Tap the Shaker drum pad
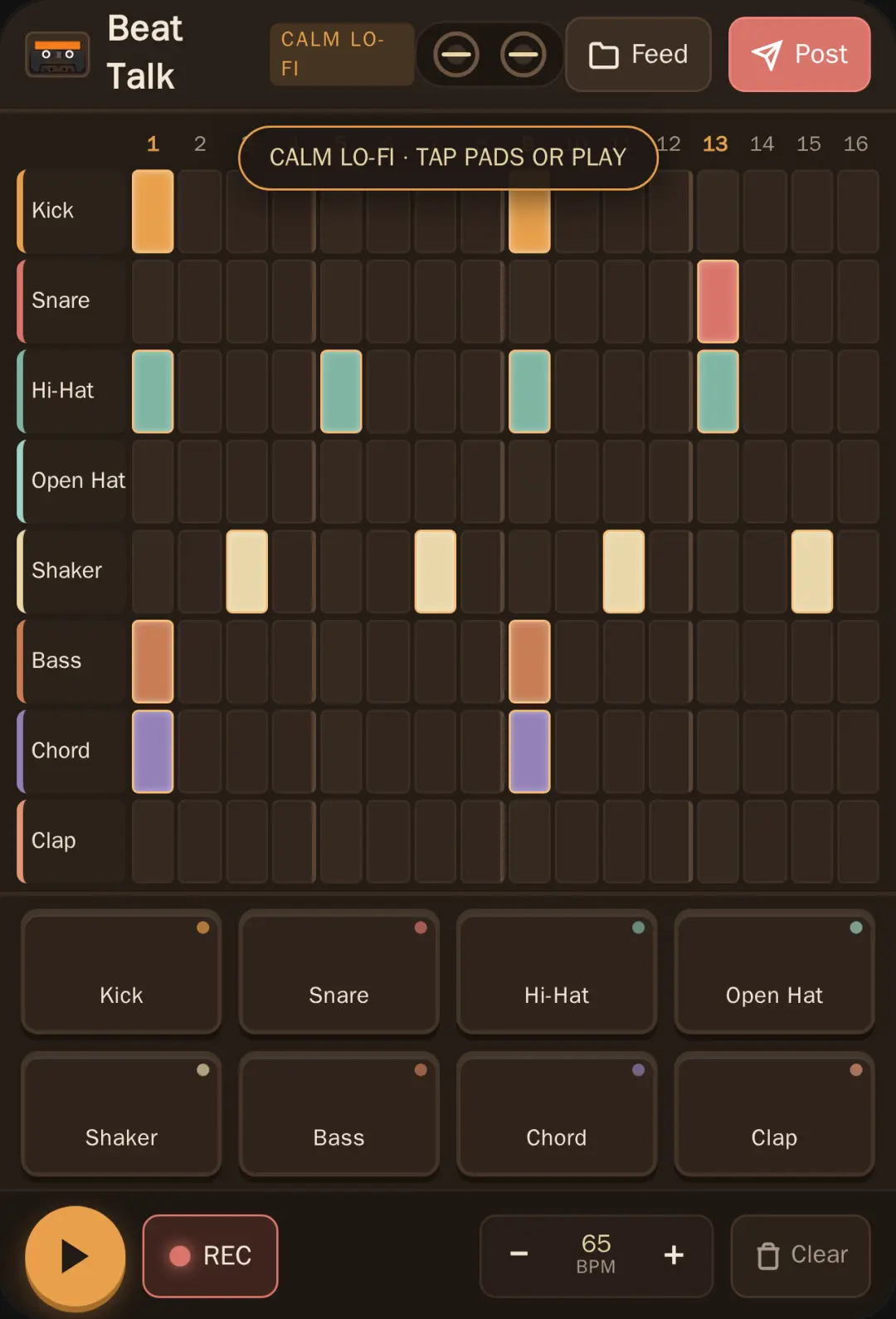The width and height of the screenshot is (896, 1319). click(121, 1114)
